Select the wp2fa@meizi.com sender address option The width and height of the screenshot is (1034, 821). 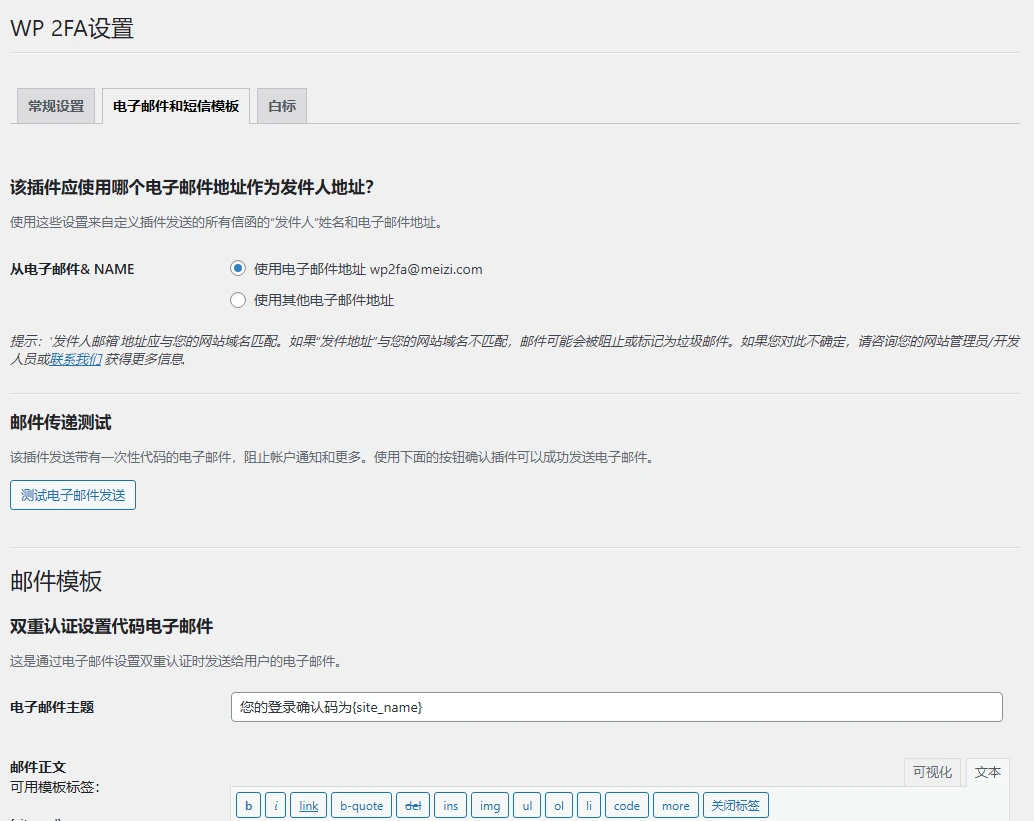point(236,268)
